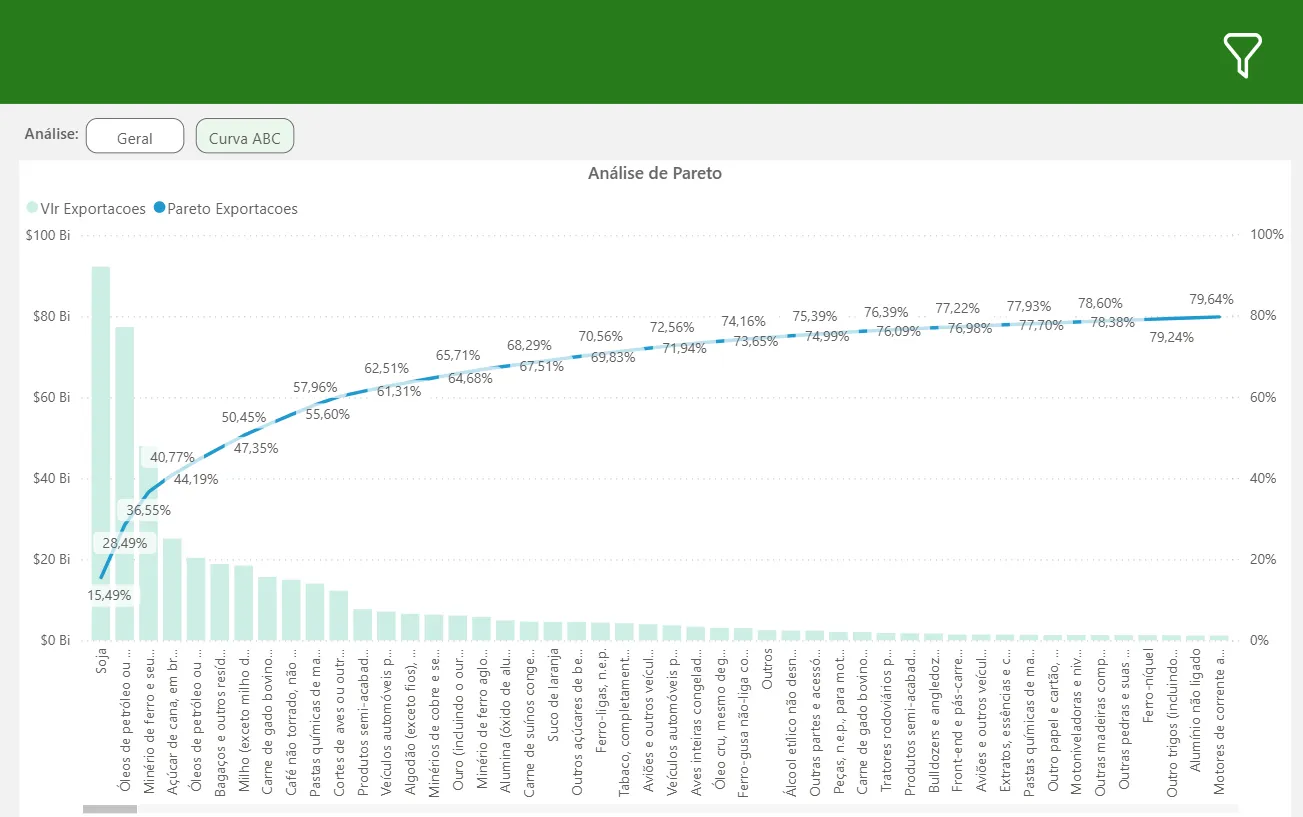Click the horizontal scrollbar thumb below the chart

[x=110, y=808]
